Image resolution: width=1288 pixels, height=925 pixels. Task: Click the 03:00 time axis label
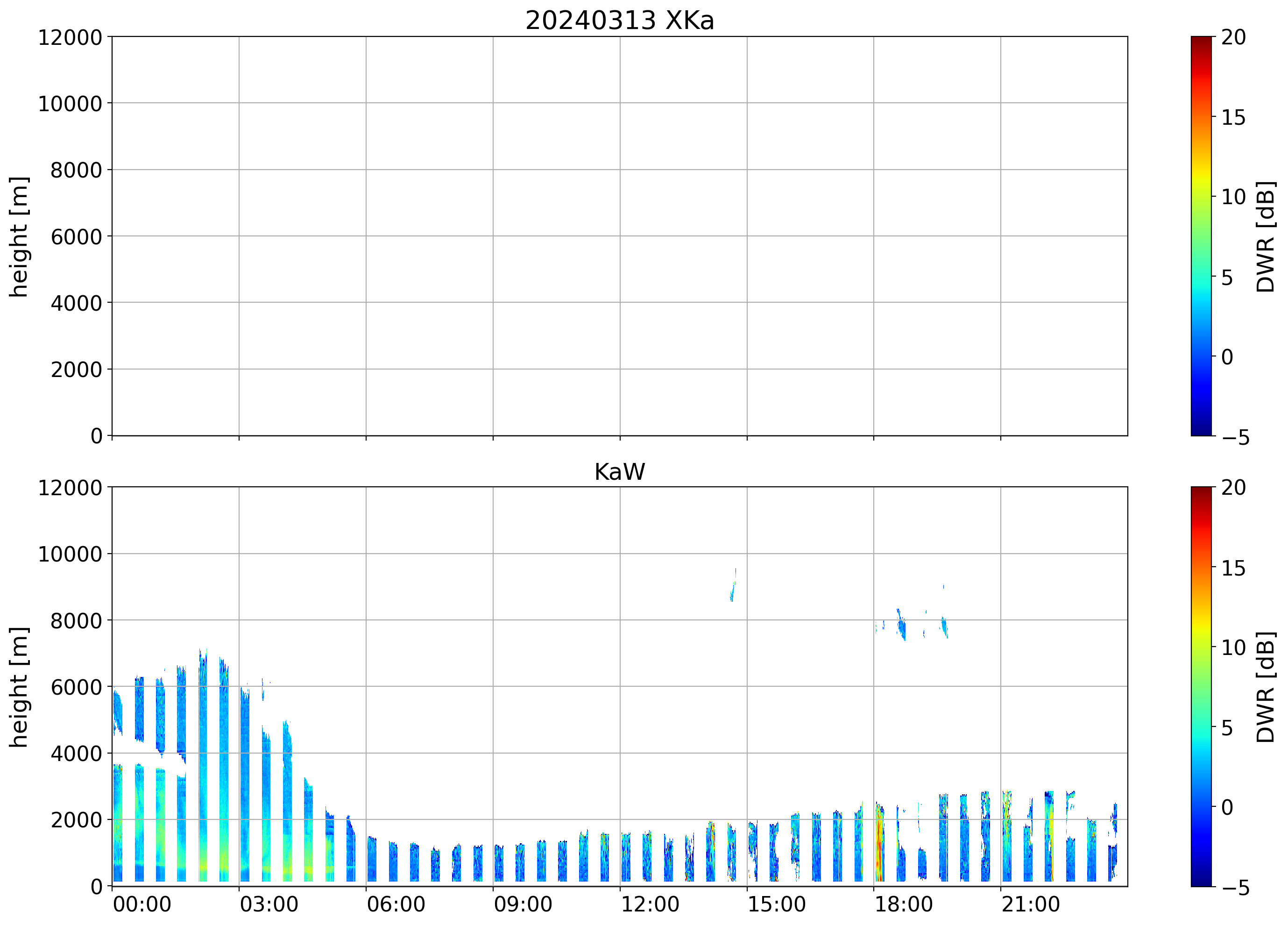tap(269, 904)
